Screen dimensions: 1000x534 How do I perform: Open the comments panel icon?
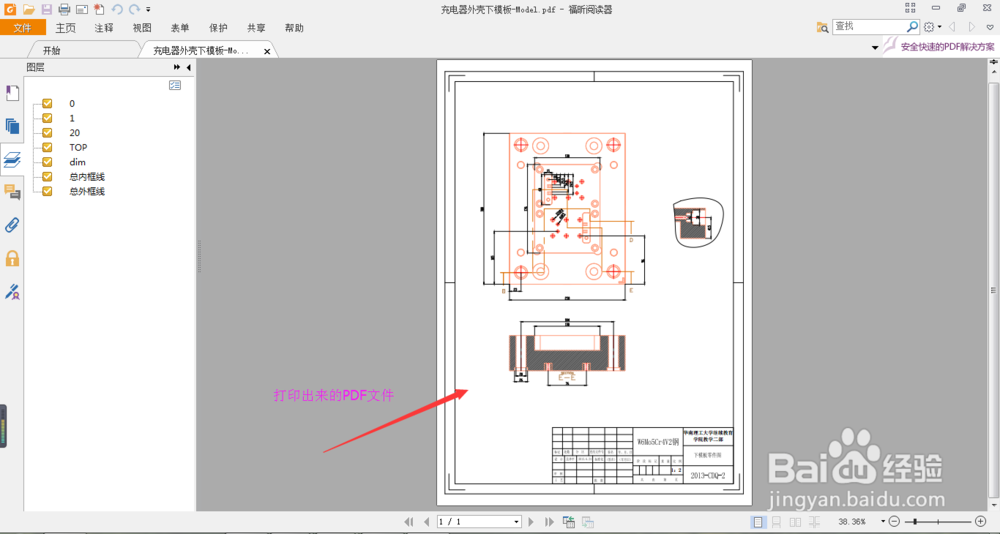tap(12, 191)
